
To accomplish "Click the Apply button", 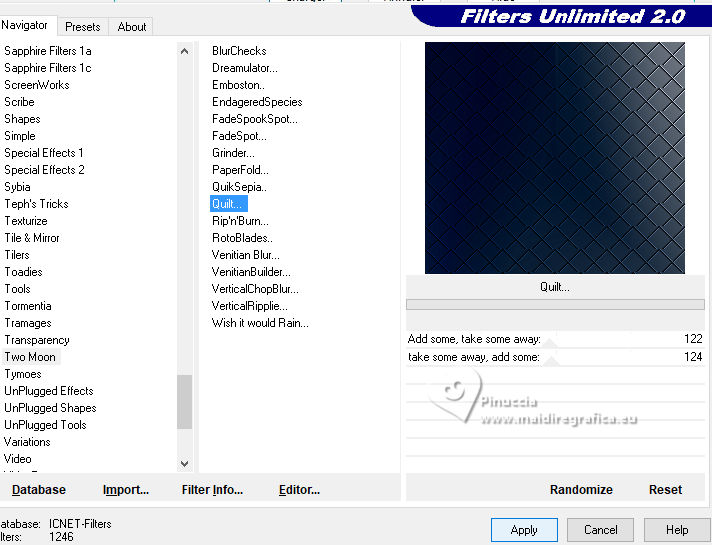I will coord(524,530).
